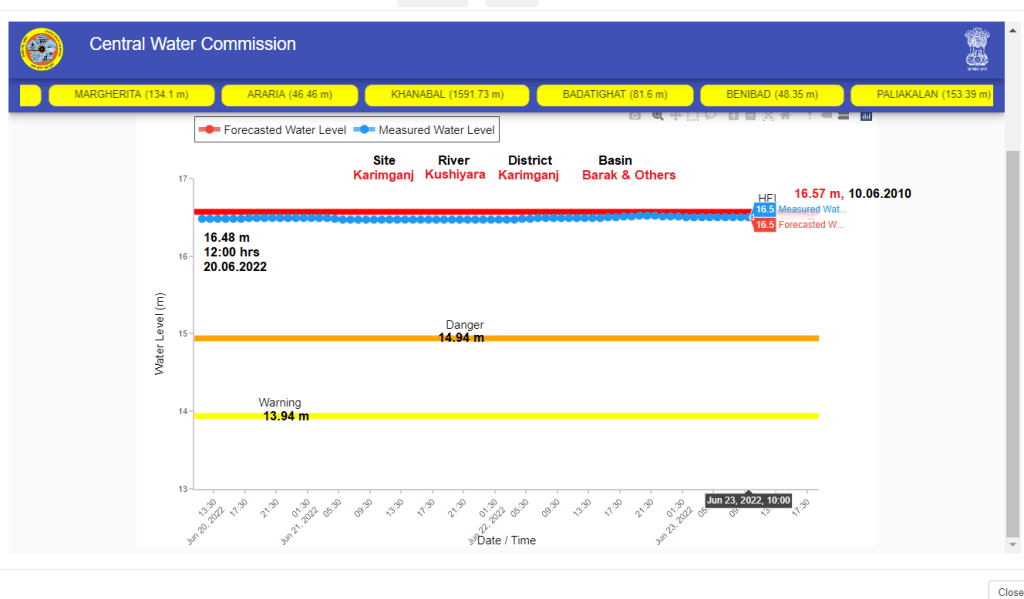This screenshot has height=599, width=1024.
Task: Open the Plotly logo icon in toolbar
Action: [x=866, y=116]
